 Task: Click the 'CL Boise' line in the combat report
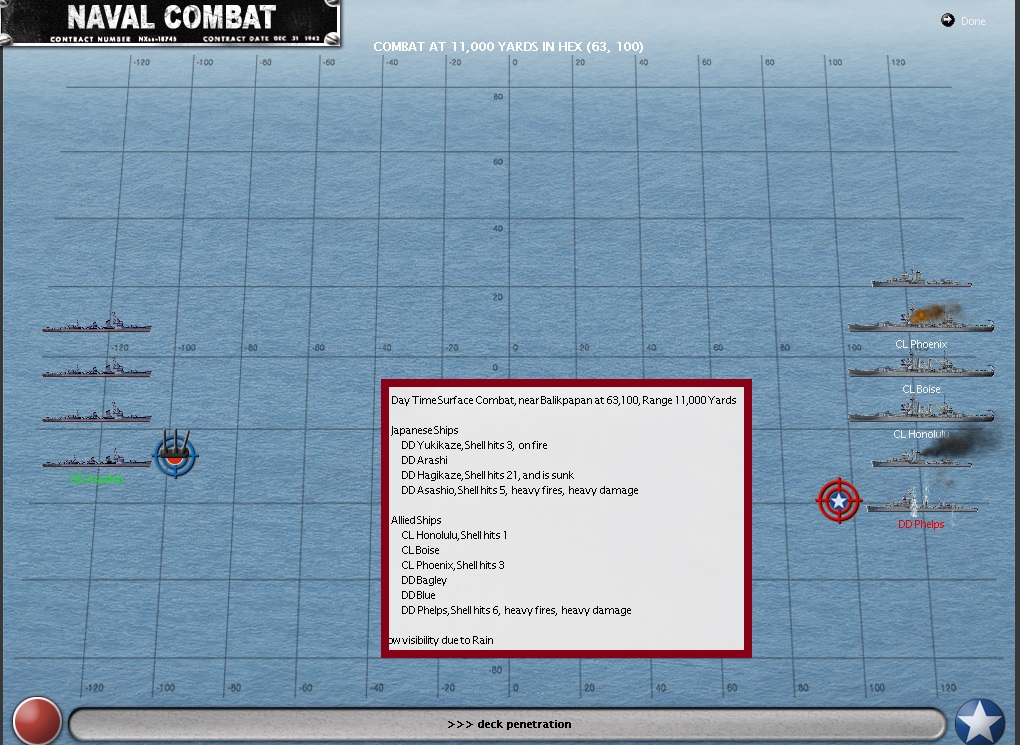pos(420,550)
